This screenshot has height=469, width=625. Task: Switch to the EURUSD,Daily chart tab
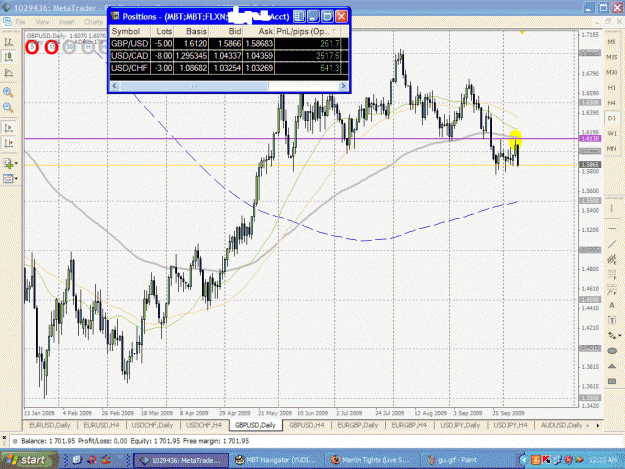50,425
